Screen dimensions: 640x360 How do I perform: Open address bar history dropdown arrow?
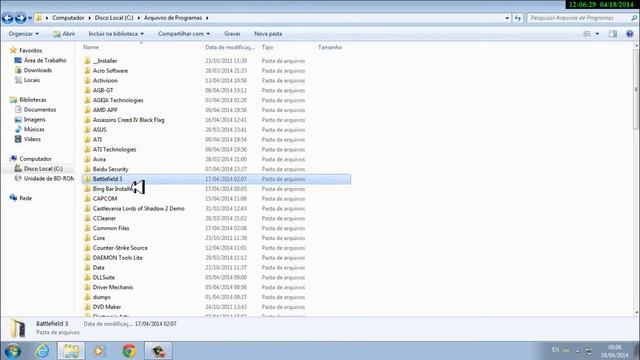(507, 18)
